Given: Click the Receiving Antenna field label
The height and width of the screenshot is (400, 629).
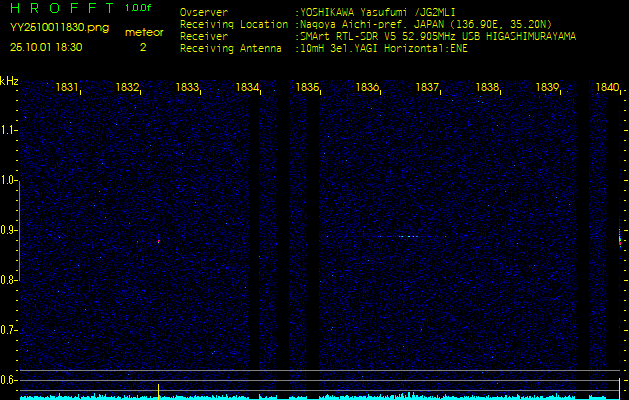Looking at the screenshot, I should (x=231, y=49).
